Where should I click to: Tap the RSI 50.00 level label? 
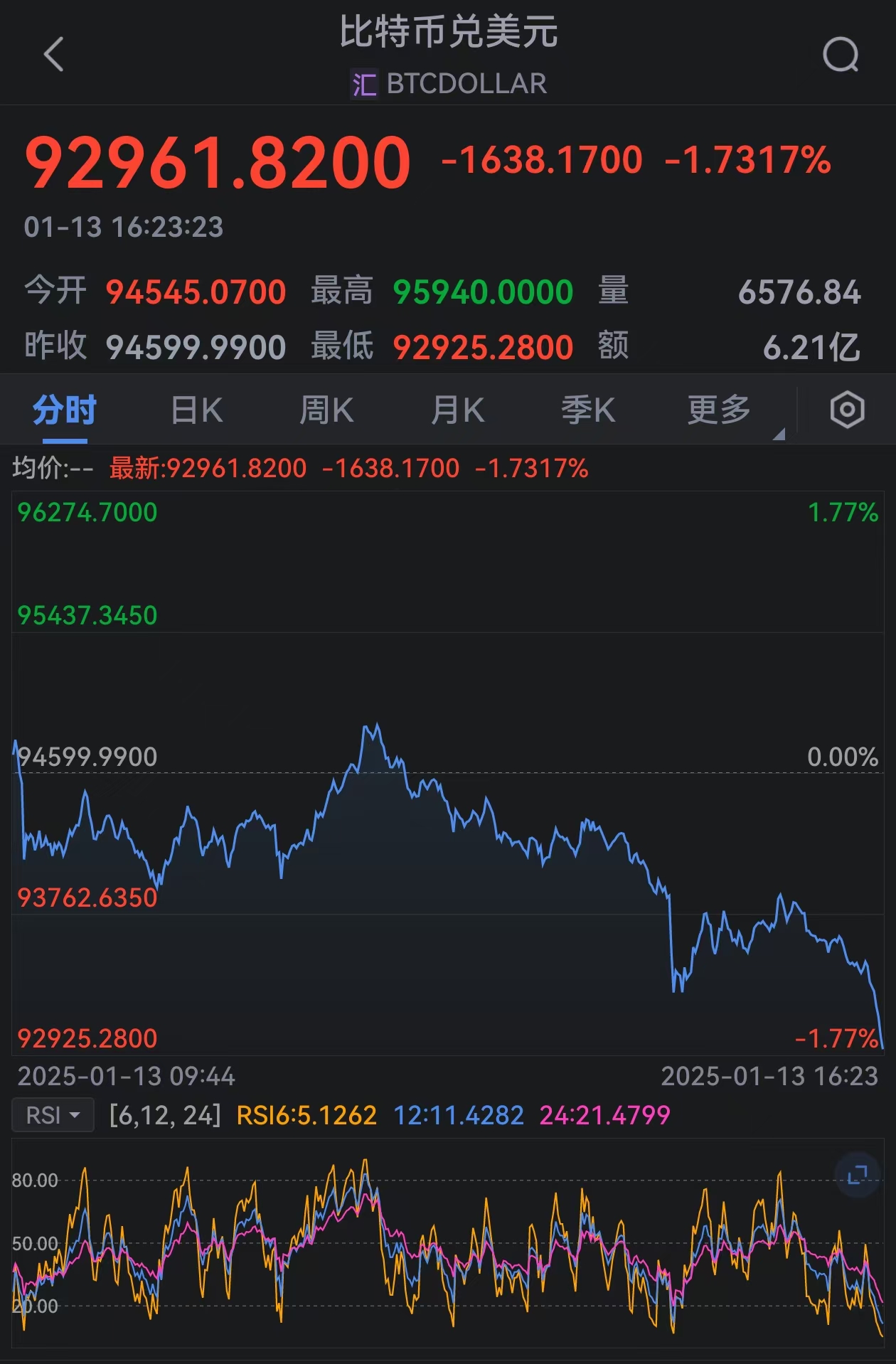coord(34,1244)
